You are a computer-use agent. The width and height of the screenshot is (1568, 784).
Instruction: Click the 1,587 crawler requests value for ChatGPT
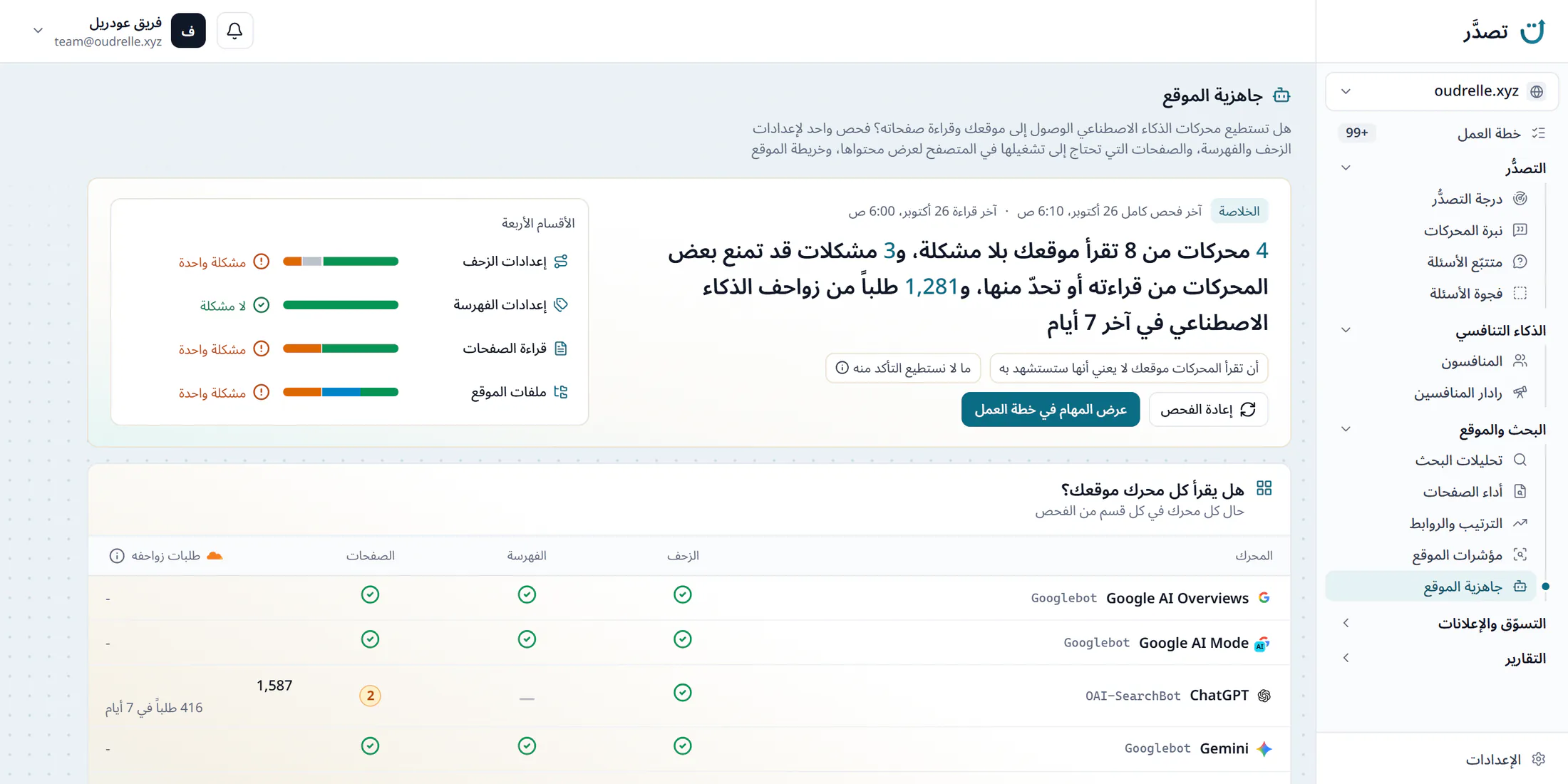pos(274,686)
